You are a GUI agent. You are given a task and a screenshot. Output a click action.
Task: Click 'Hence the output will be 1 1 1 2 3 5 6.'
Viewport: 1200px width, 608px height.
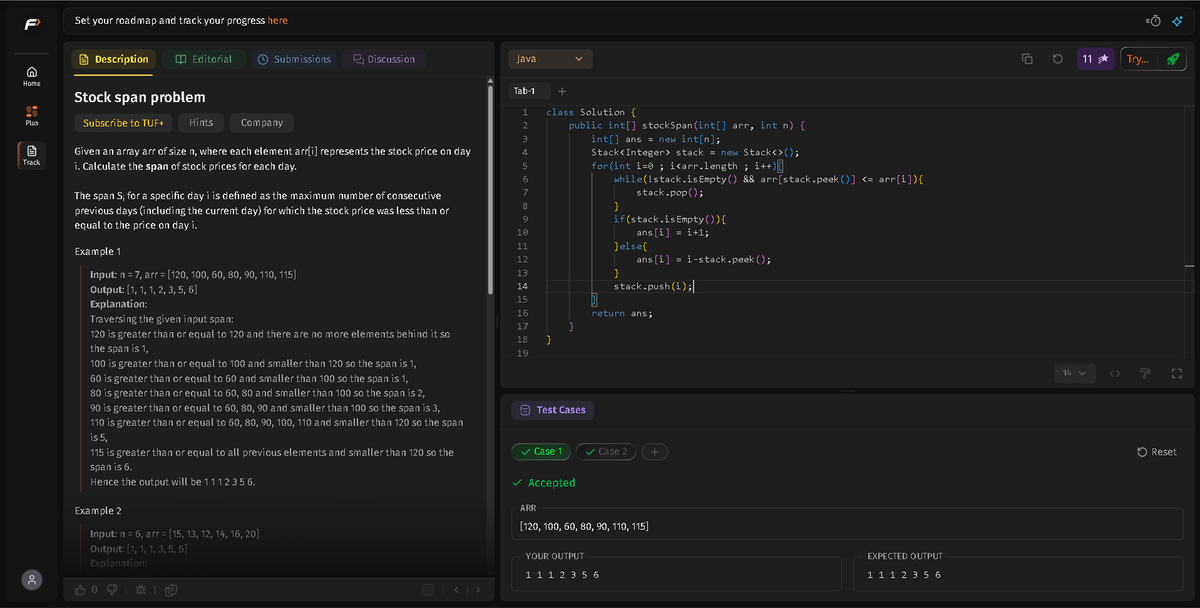pyautogui.click(x=173, y=482)
